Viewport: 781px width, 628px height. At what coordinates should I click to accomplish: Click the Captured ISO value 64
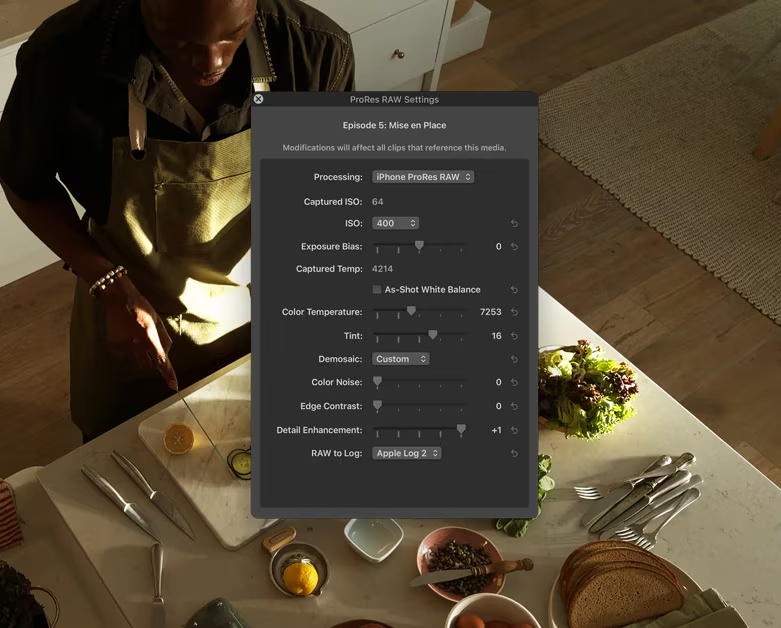378,202
